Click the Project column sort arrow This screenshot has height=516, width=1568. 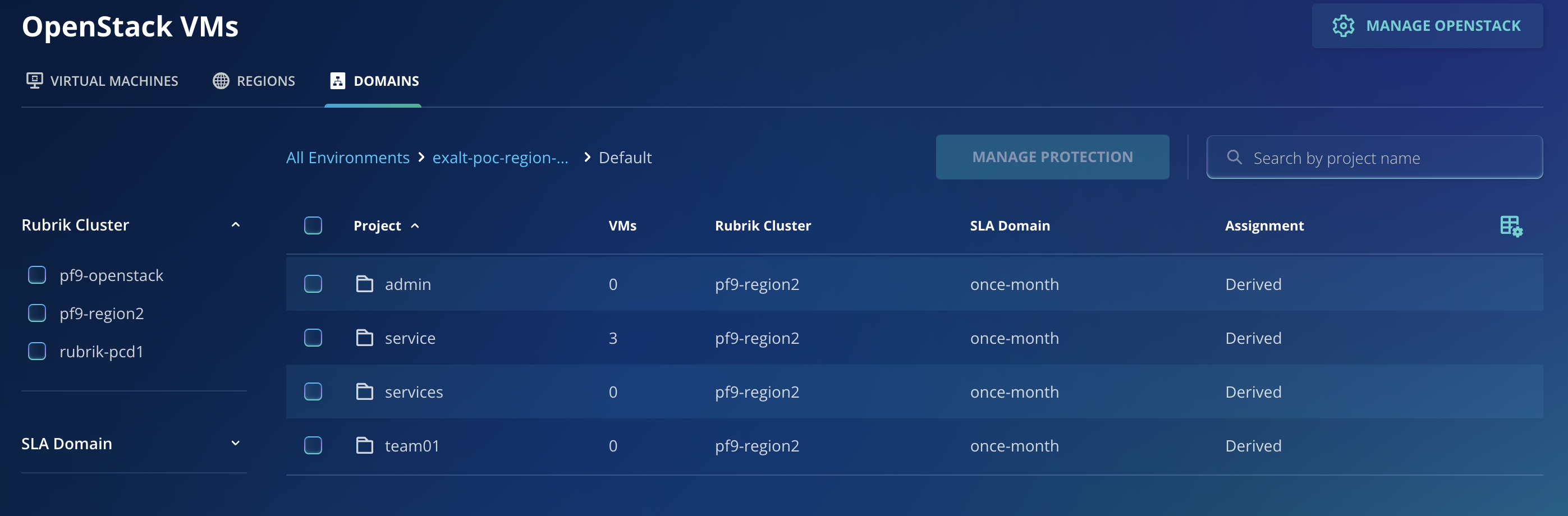pos(415,225)
